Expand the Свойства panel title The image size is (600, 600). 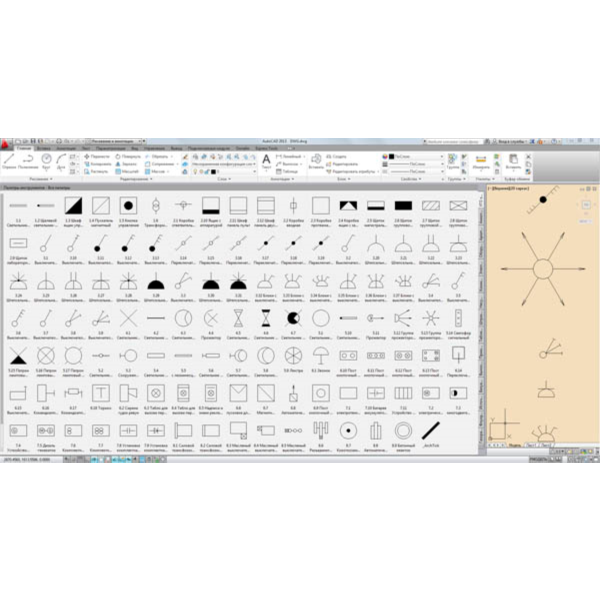[411, 179]
